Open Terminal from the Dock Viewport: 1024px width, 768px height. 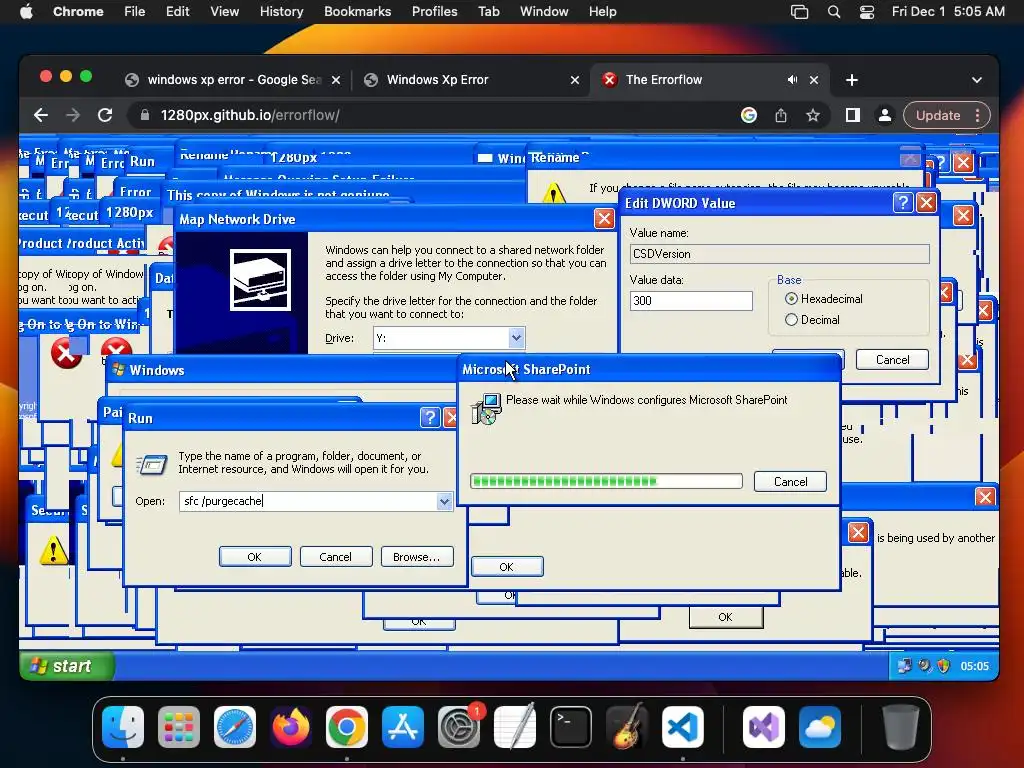point(571,727)
